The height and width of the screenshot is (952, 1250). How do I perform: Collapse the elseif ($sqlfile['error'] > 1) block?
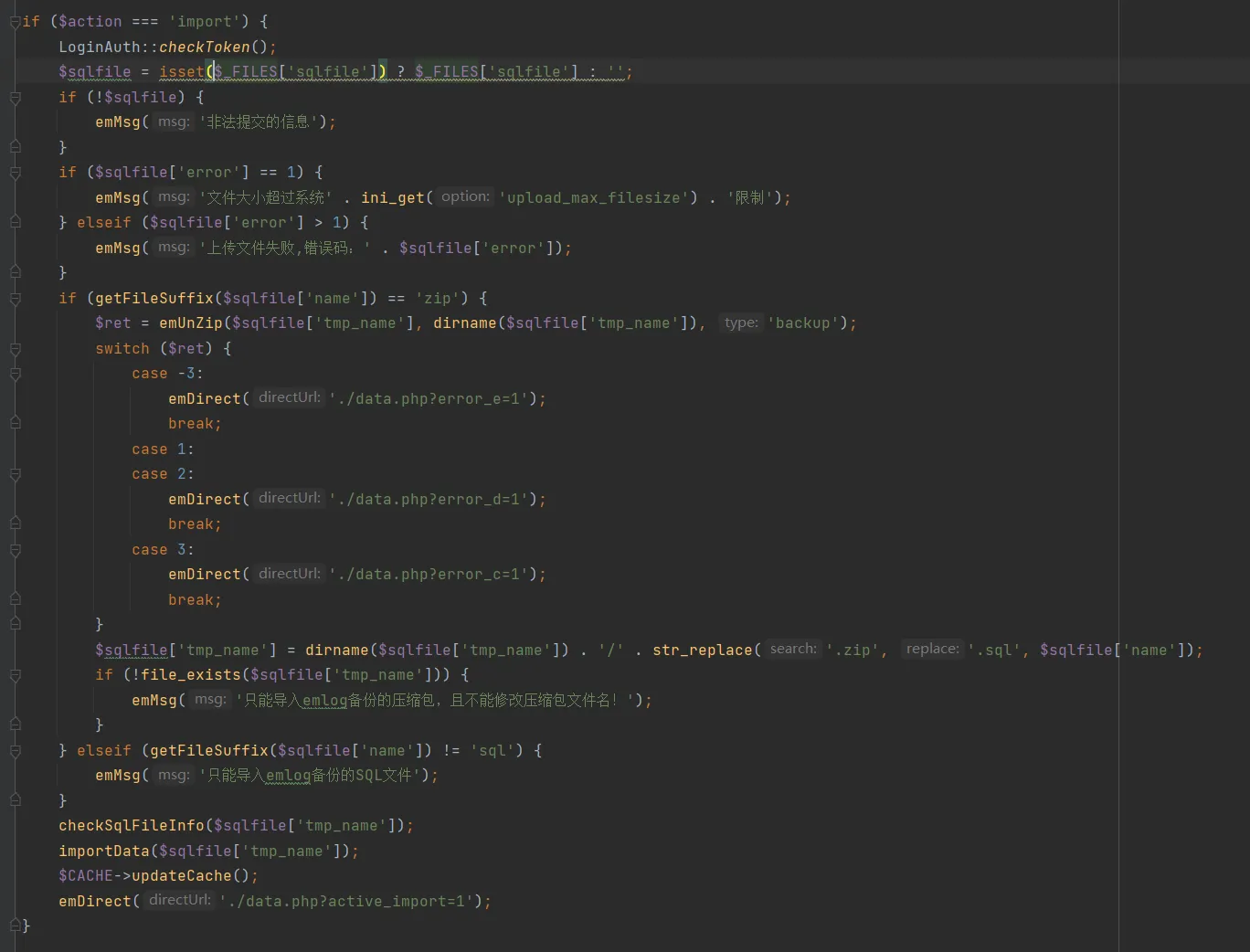pyautogui.click(x=15, y=223)
